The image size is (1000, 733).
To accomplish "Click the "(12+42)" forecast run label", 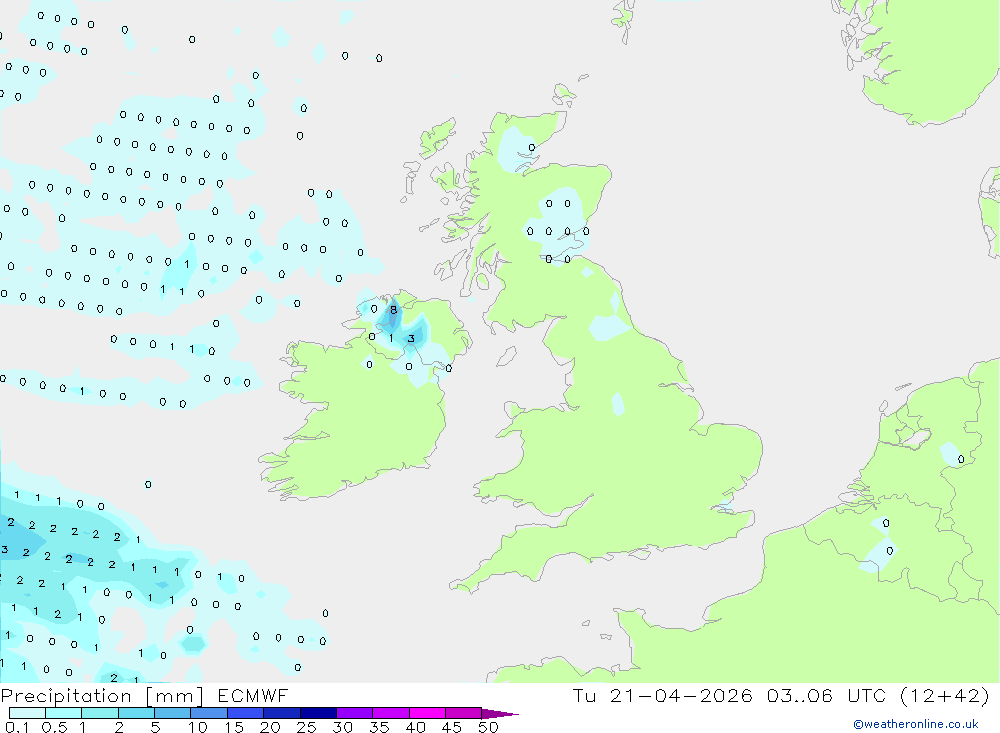I will coord(945,695).
